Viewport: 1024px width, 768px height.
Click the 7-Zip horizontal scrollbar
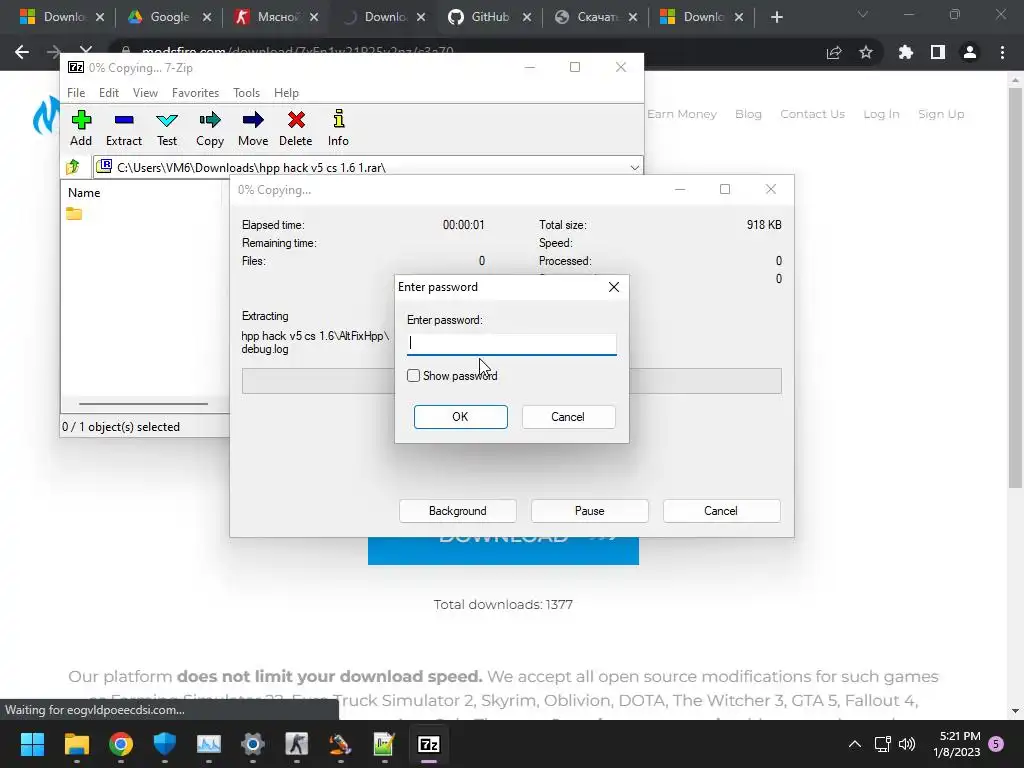pyautogui.click(x=143, y=404)
